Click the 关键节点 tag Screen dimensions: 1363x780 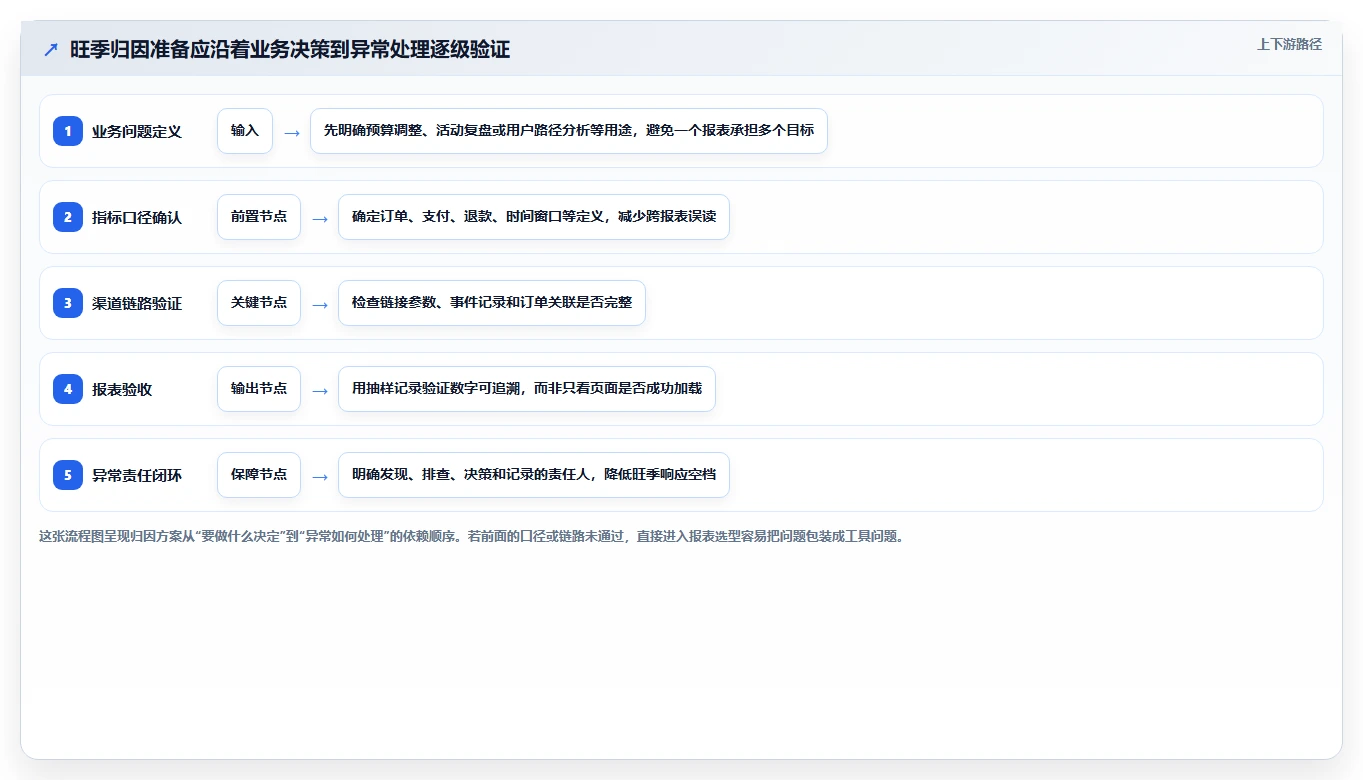pos(259,303)
